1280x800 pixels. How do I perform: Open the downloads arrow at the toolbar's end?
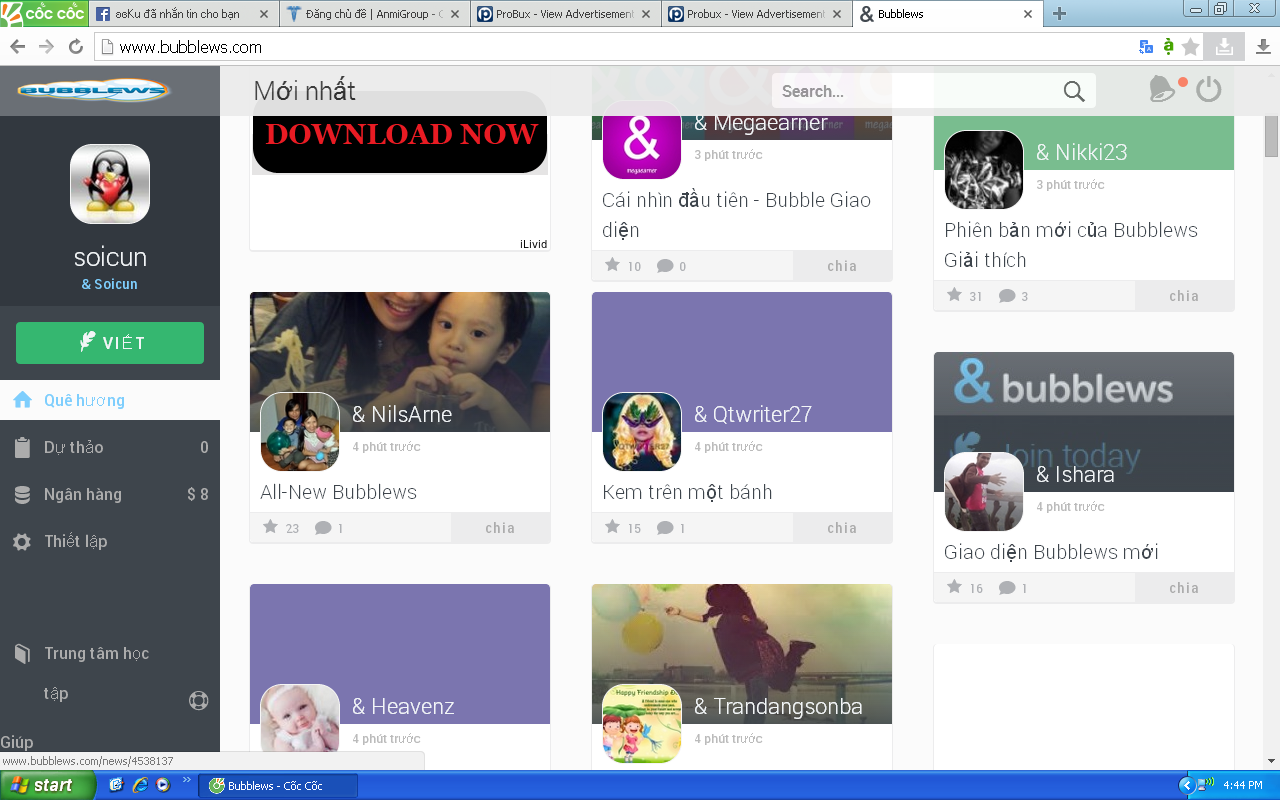(x=1263, y=46)
